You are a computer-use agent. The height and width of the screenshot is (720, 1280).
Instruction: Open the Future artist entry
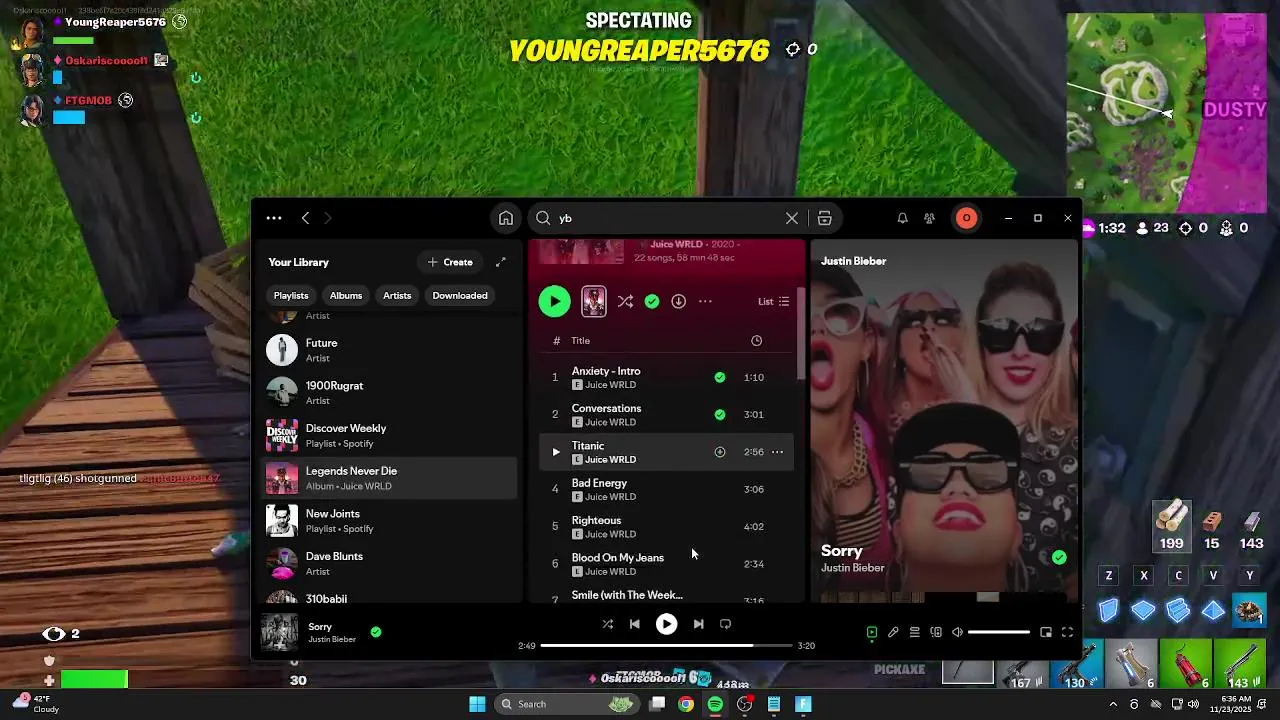click(x=390, y=350)
